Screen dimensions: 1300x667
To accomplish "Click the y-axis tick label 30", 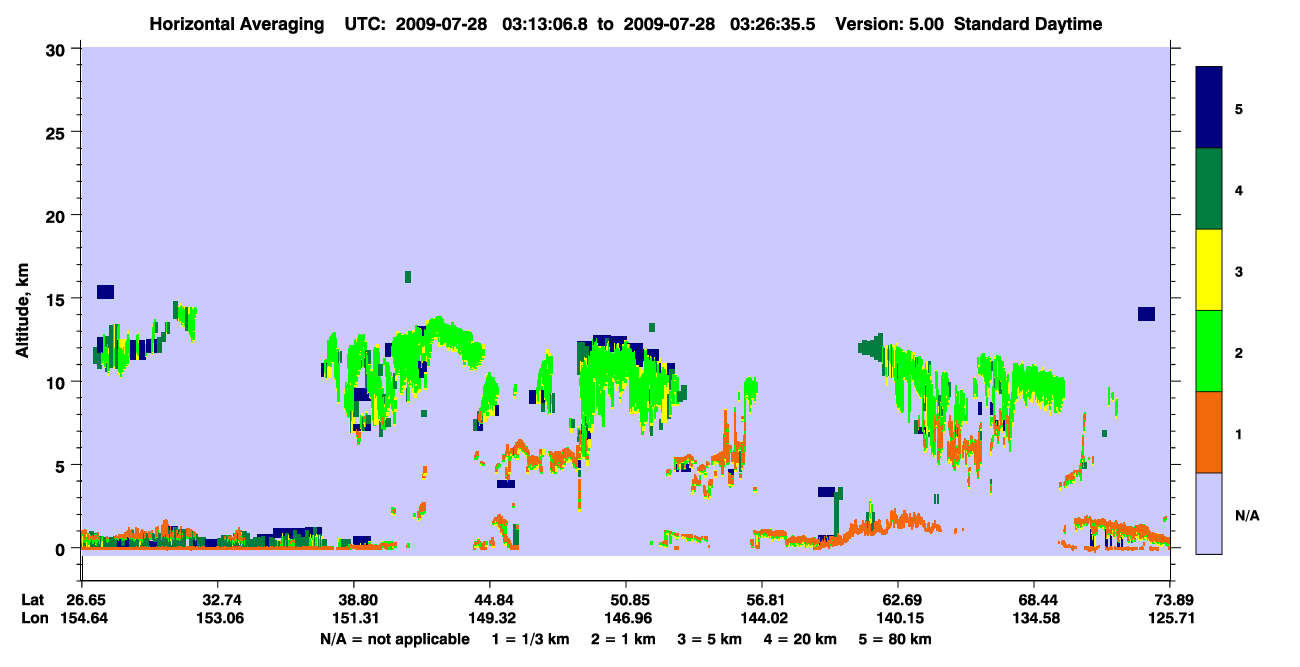I will [58, 49].
